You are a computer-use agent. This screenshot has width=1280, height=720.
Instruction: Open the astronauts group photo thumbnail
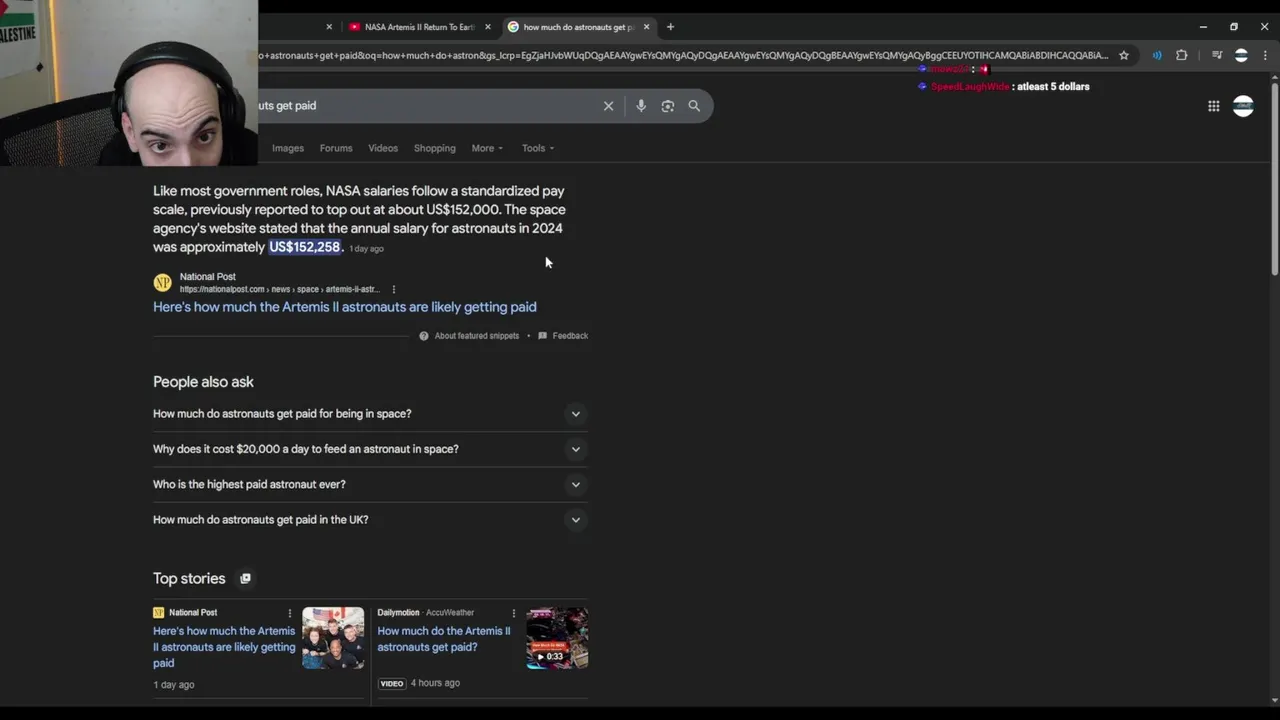pyautogui.click(x=333, y=638)
